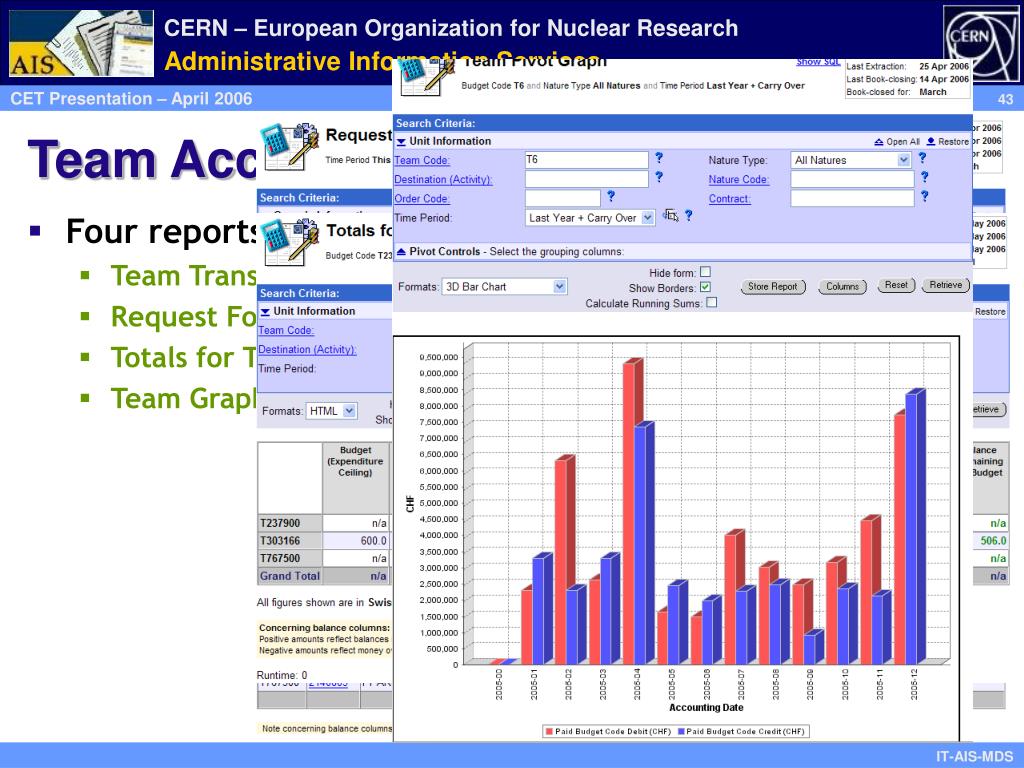Click the Book-closed for March value
The width and height of the screenshot is (1024, 768).
pos(933,92)
